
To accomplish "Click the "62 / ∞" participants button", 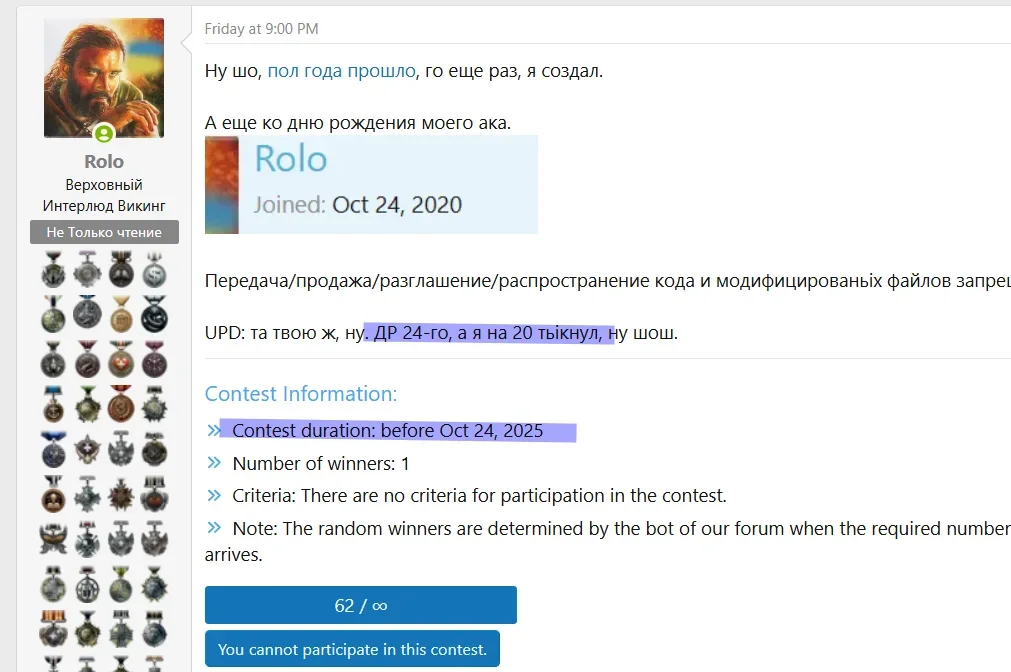I will [360, 605].
